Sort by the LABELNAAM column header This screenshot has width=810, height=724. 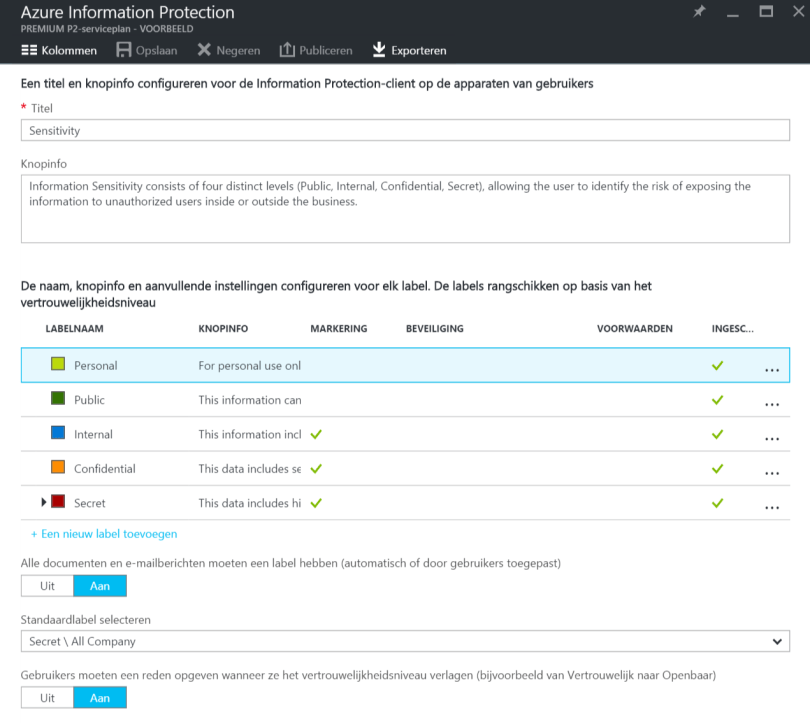[x=75, y=328]
